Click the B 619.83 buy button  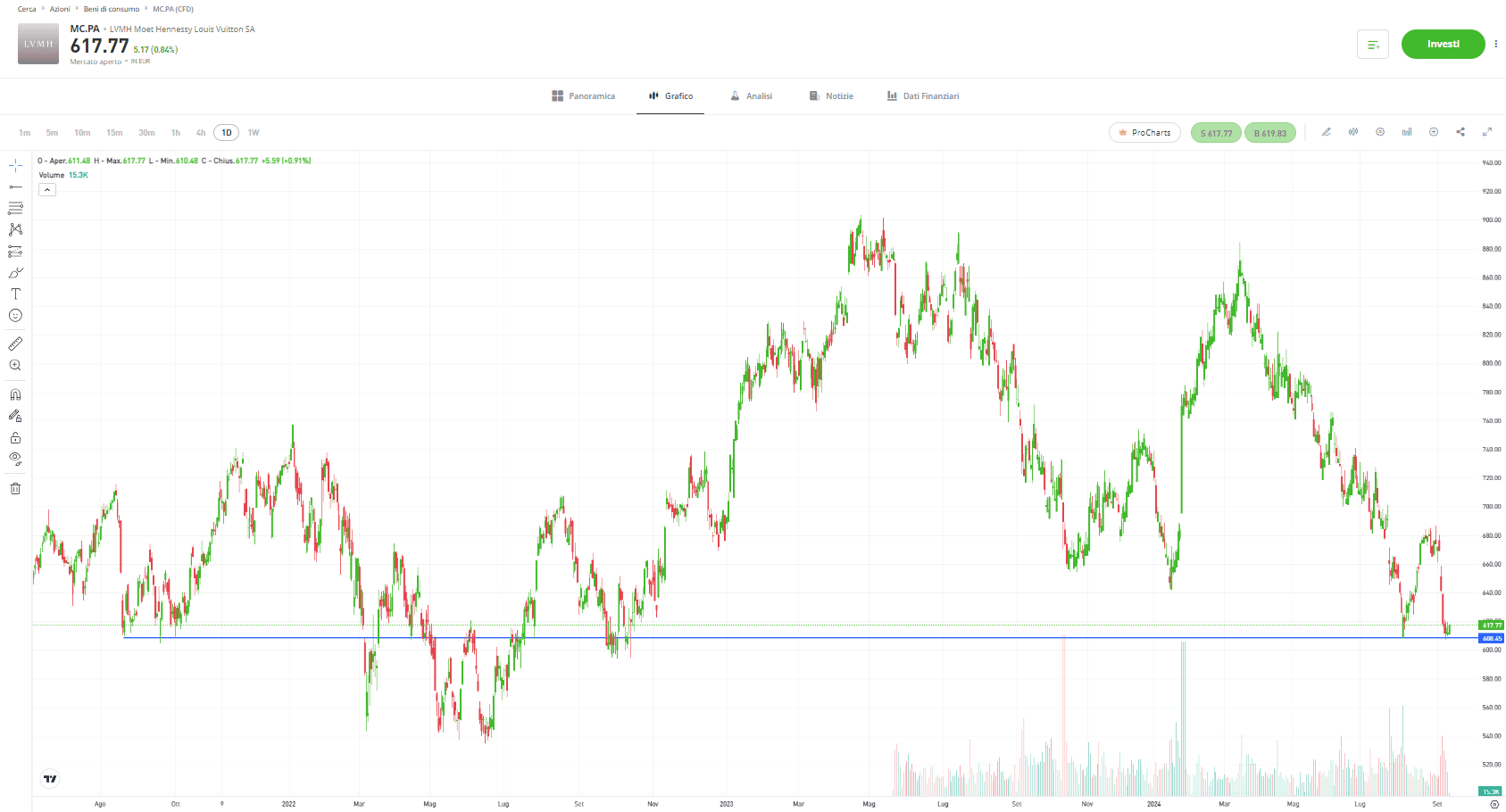click(x=1270, y=133)
